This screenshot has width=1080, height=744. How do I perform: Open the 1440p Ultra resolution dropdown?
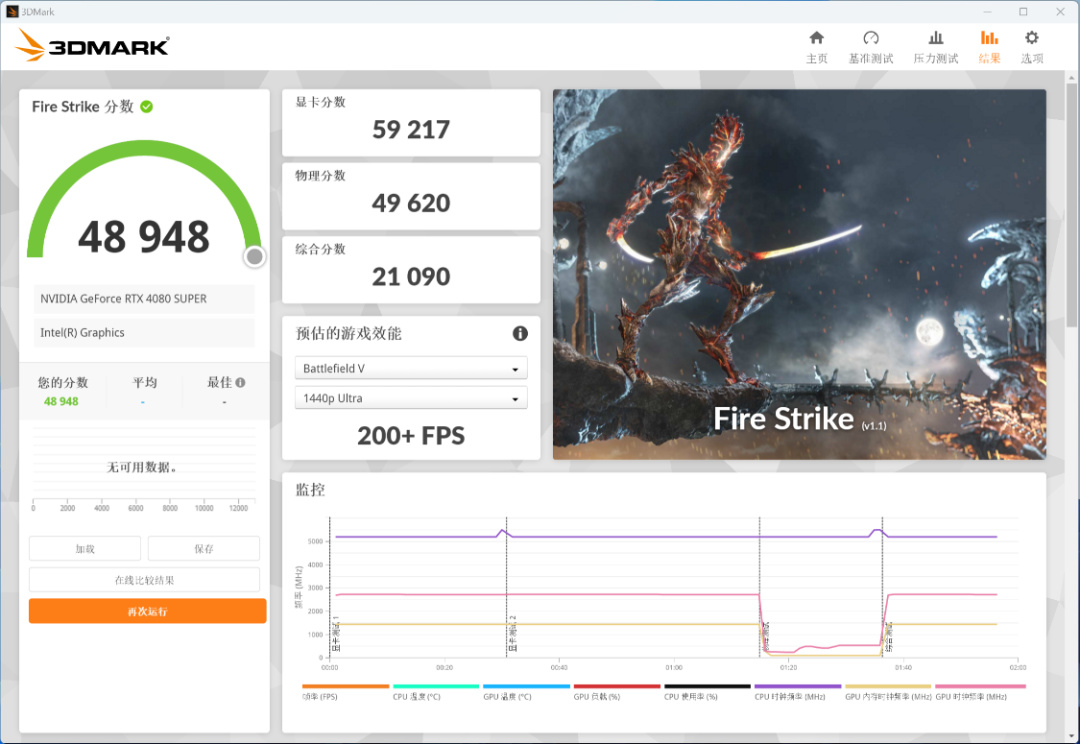pyautogui.click(x=411, y=398)
